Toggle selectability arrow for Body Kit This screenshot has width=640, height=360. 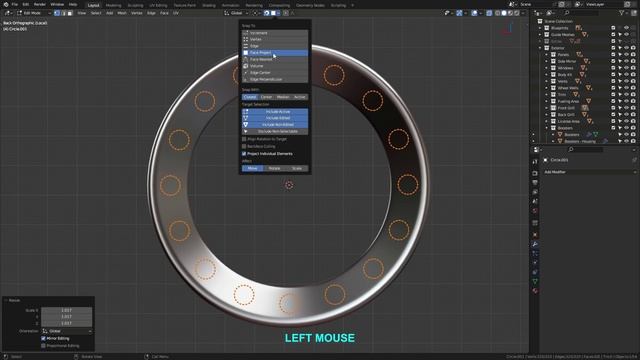(620, 75)
